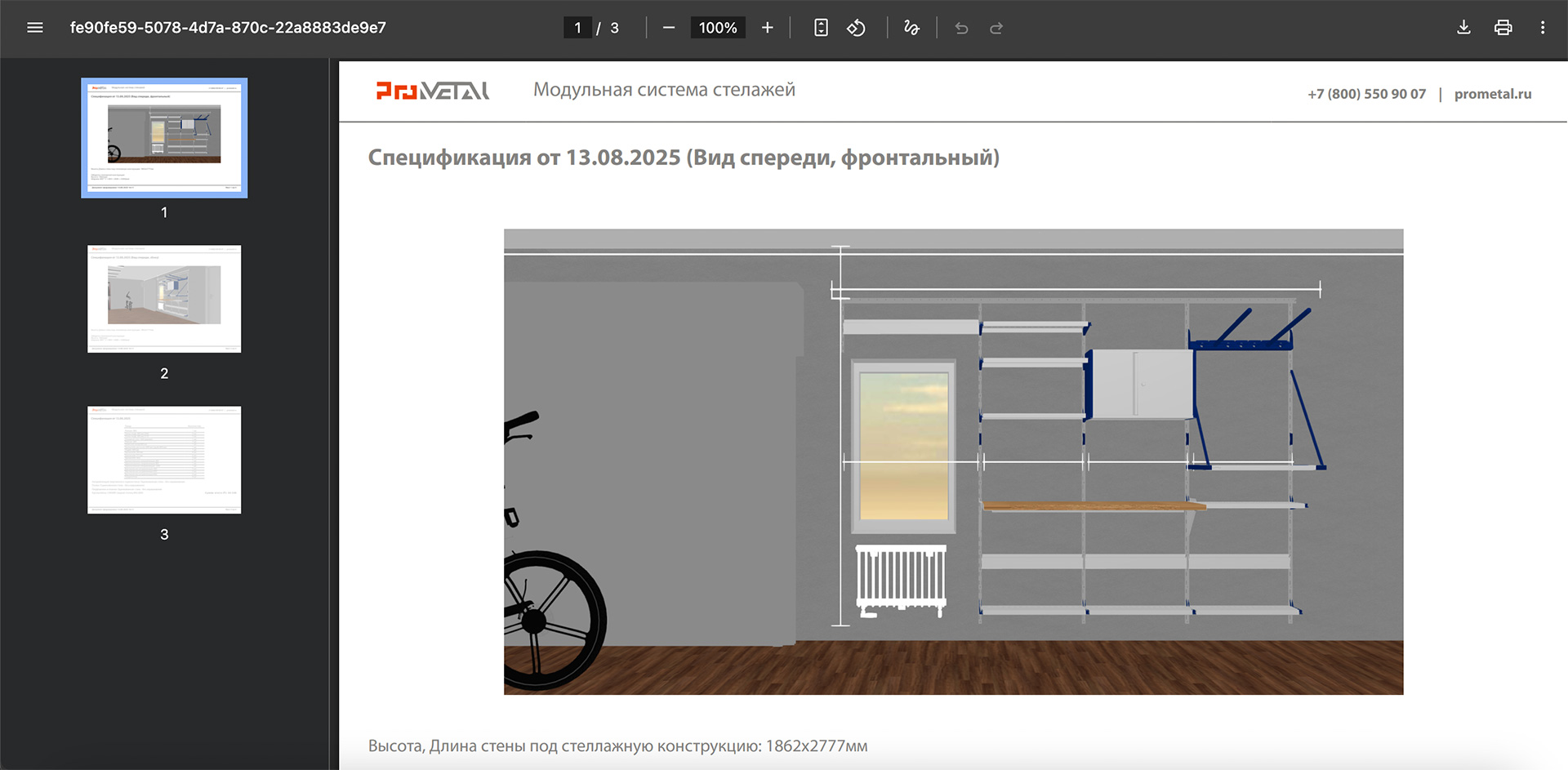The image size is (1568, 770).
Task: Click the wall dimensions text 1862x2777мм
Action: tap(817, 746)
